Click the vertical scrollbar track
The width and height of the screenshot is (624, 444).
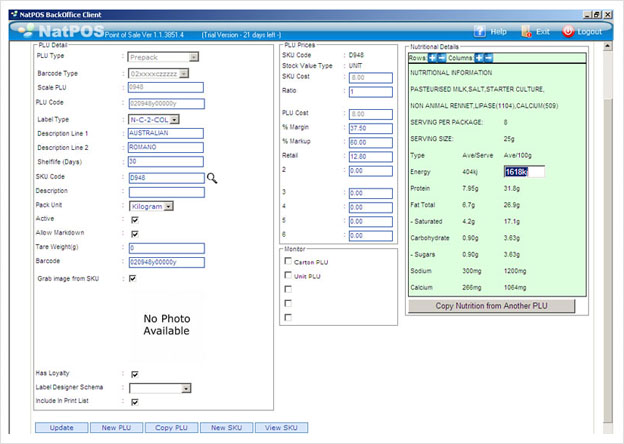[608, 259]
